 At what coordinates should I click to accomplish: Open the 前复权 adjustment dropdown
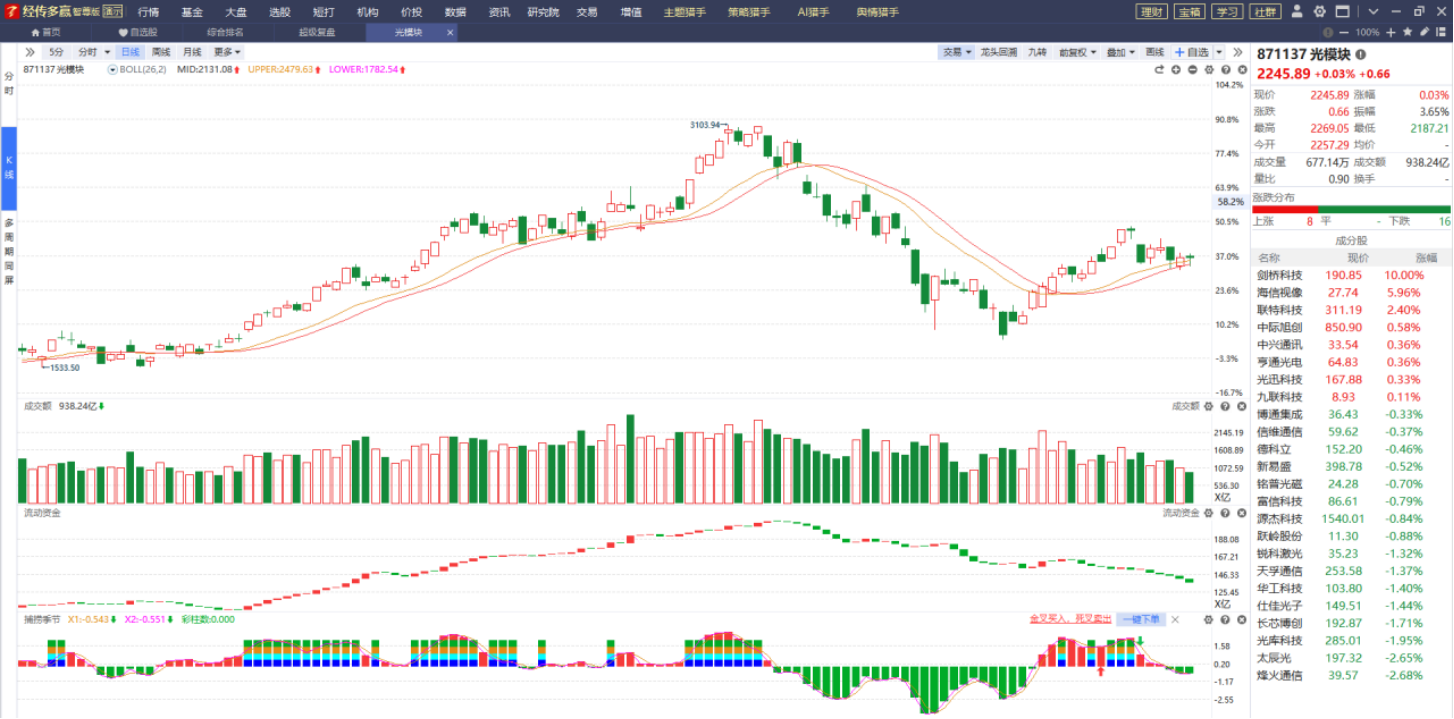tap(1078, 52)
